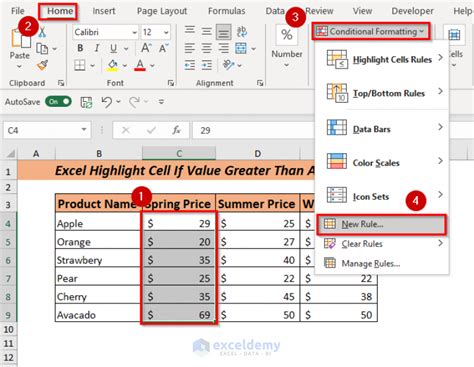Choose Manage Rules... entry

[382, 264]
